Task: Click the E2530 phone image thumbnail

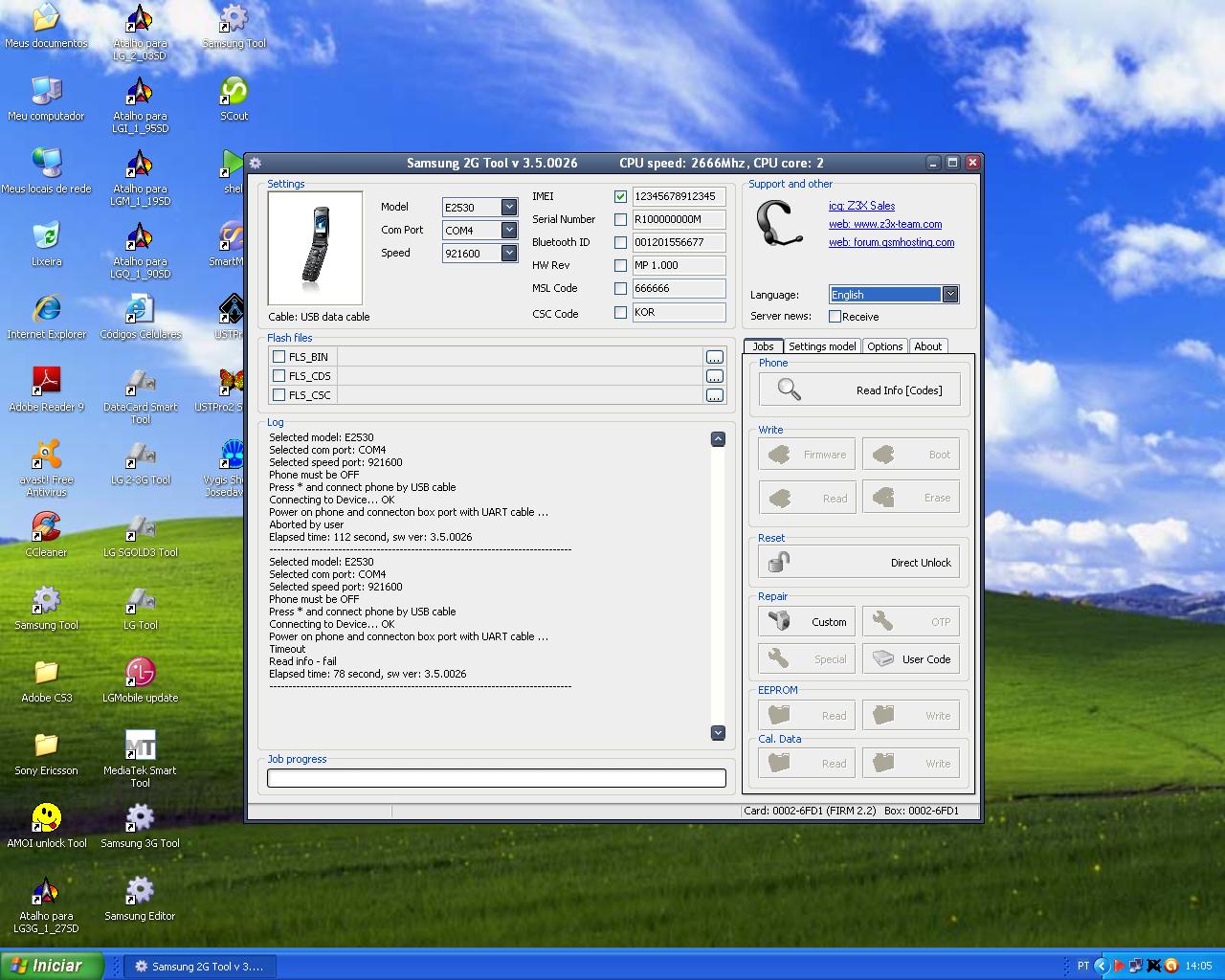Action: pyautogui.click(x=315, y=248)
